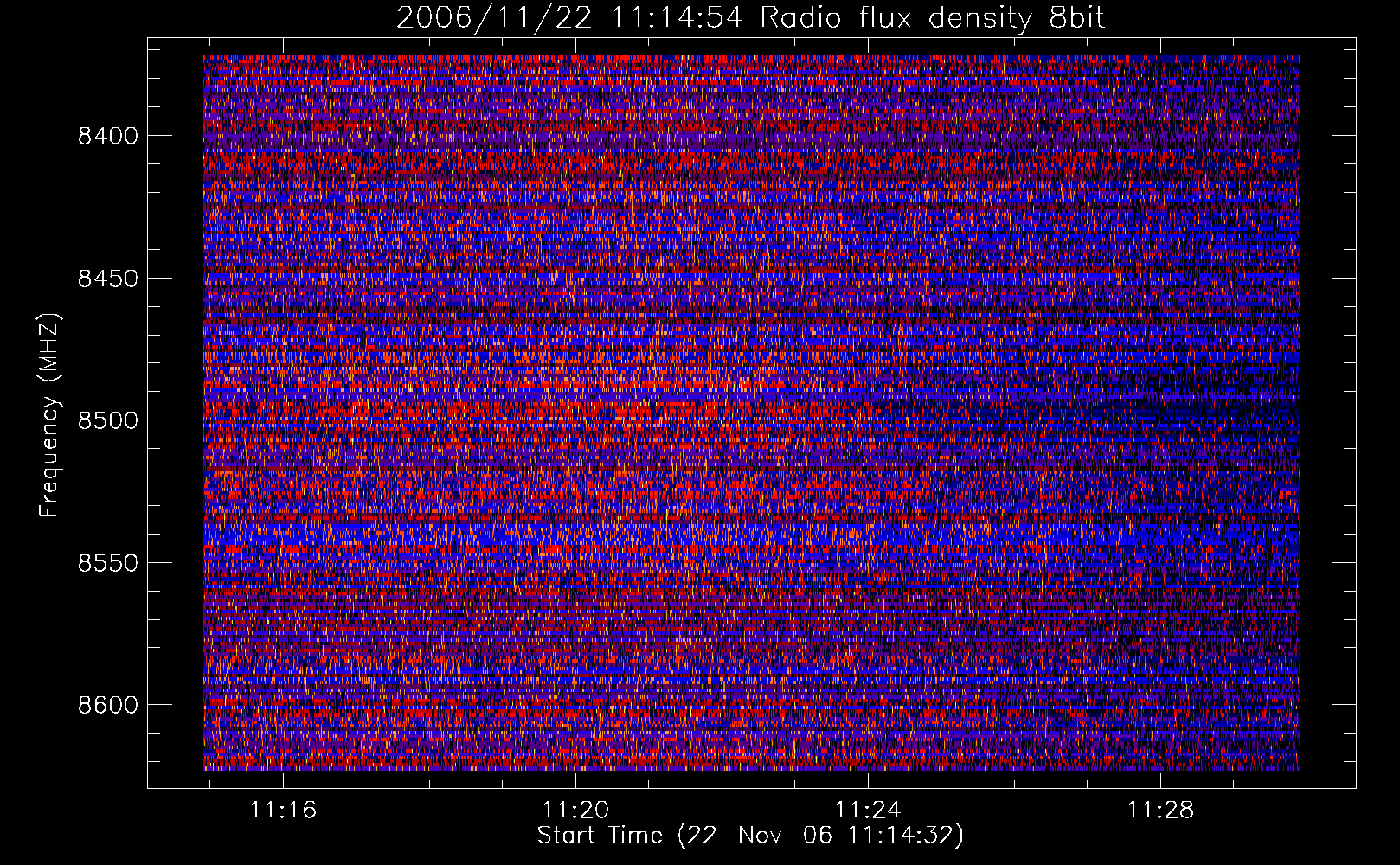Click the 11:20 time axis label
The width and height of the screenshot is (1400, 865).
(x=575, y=810)
